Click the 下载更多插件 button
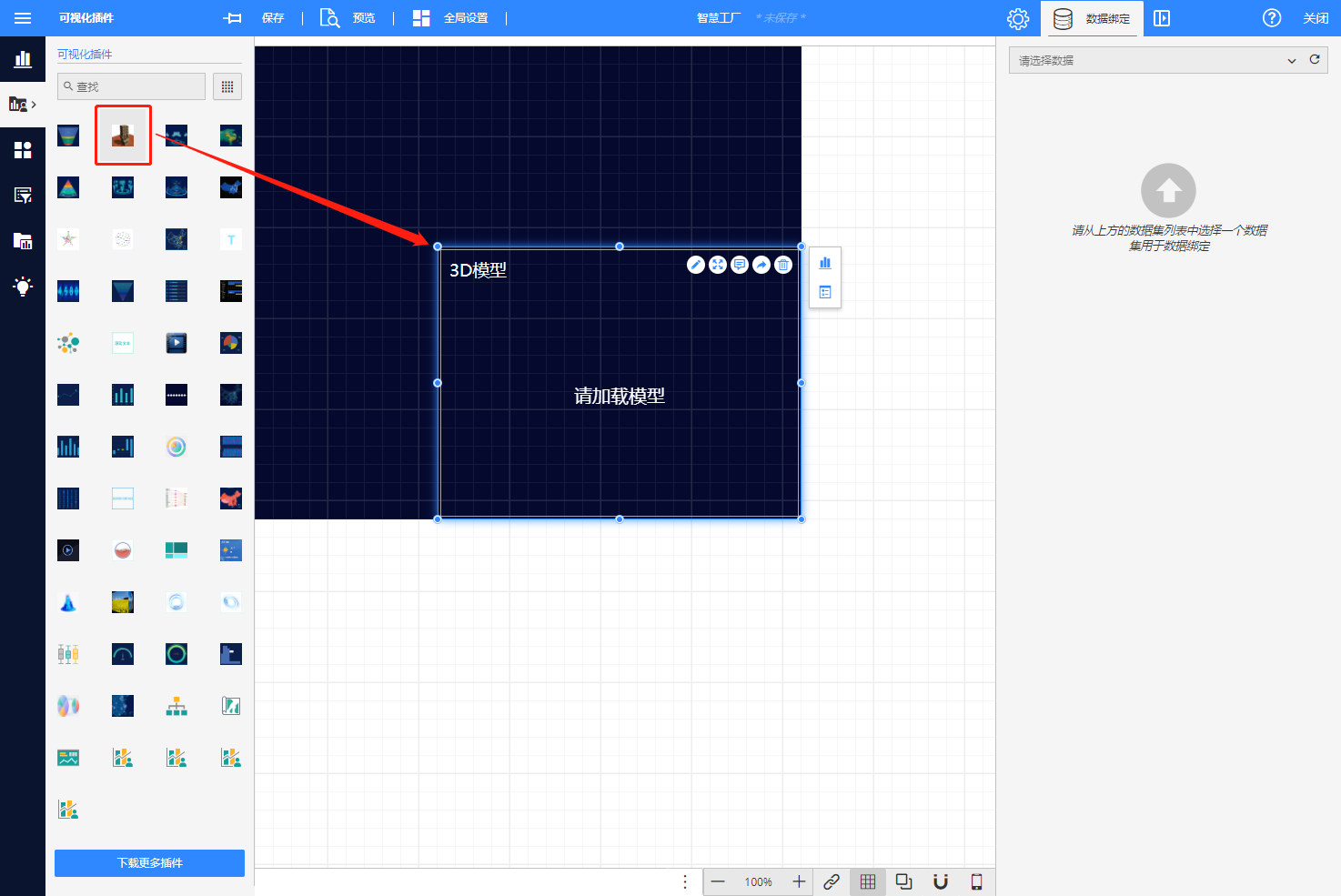1341x896 pixels. [149, 863]
